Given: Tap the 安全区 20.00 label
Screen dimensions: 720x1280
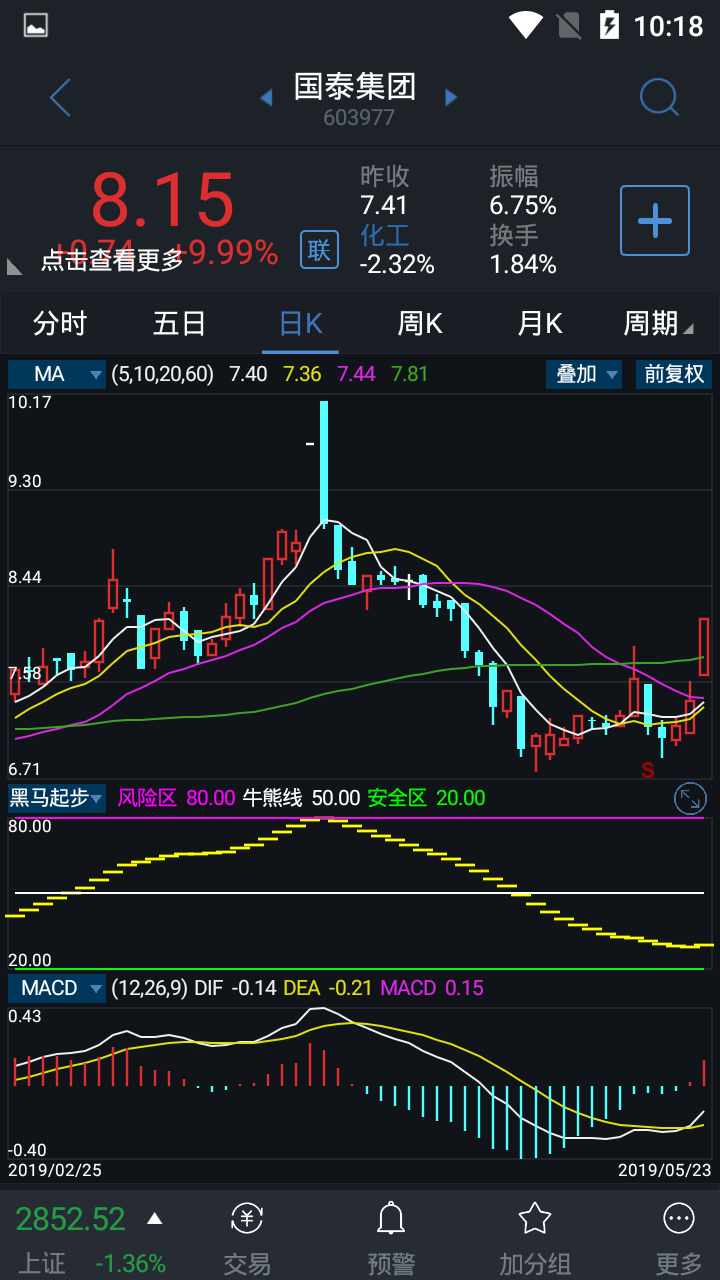Looking at the screenshot, I should [x=426, y=798].
